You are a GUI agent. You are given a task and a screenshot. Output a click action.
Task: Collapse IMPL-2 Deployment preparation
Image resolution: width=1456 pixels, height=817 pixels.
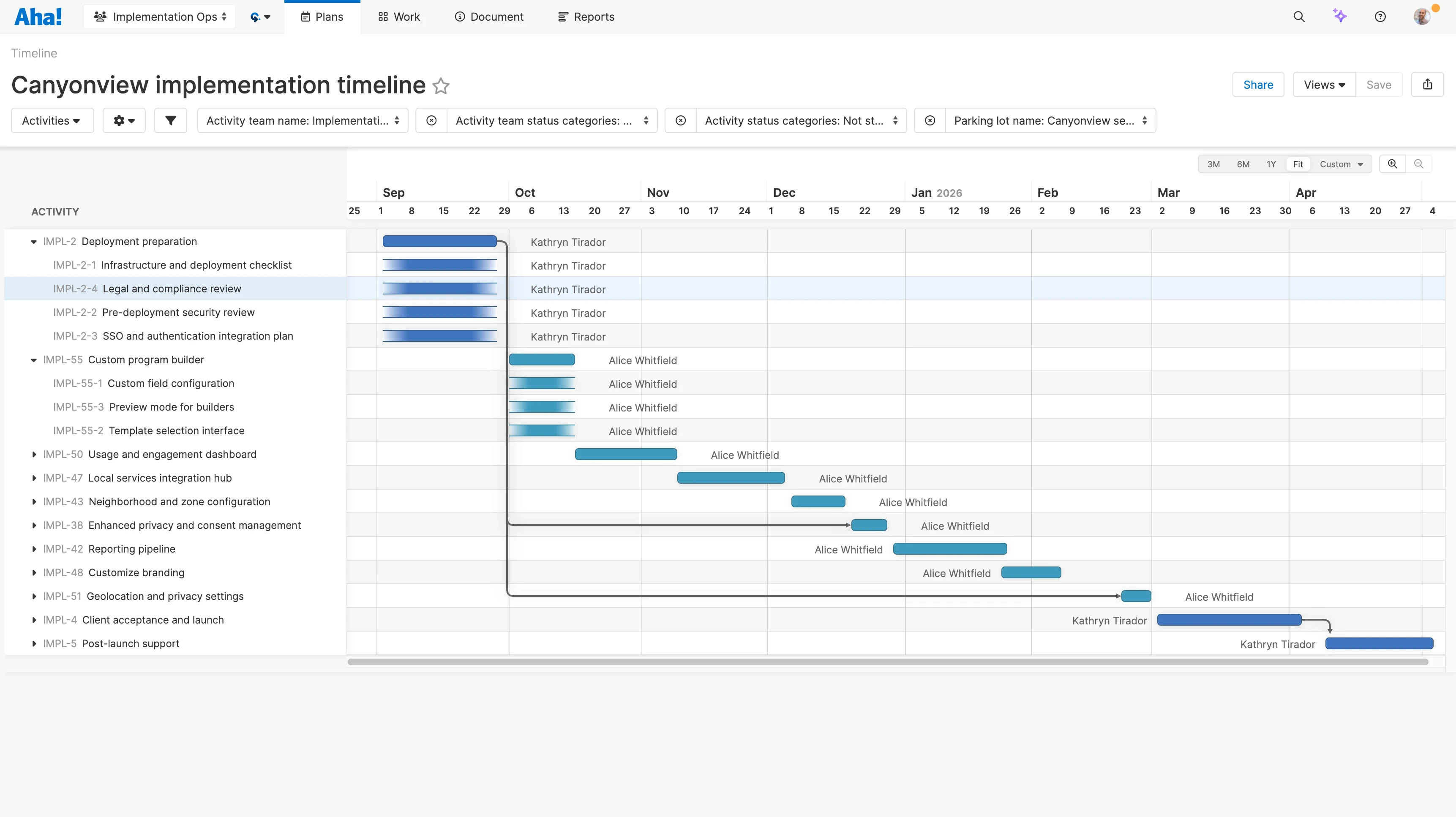33,241
